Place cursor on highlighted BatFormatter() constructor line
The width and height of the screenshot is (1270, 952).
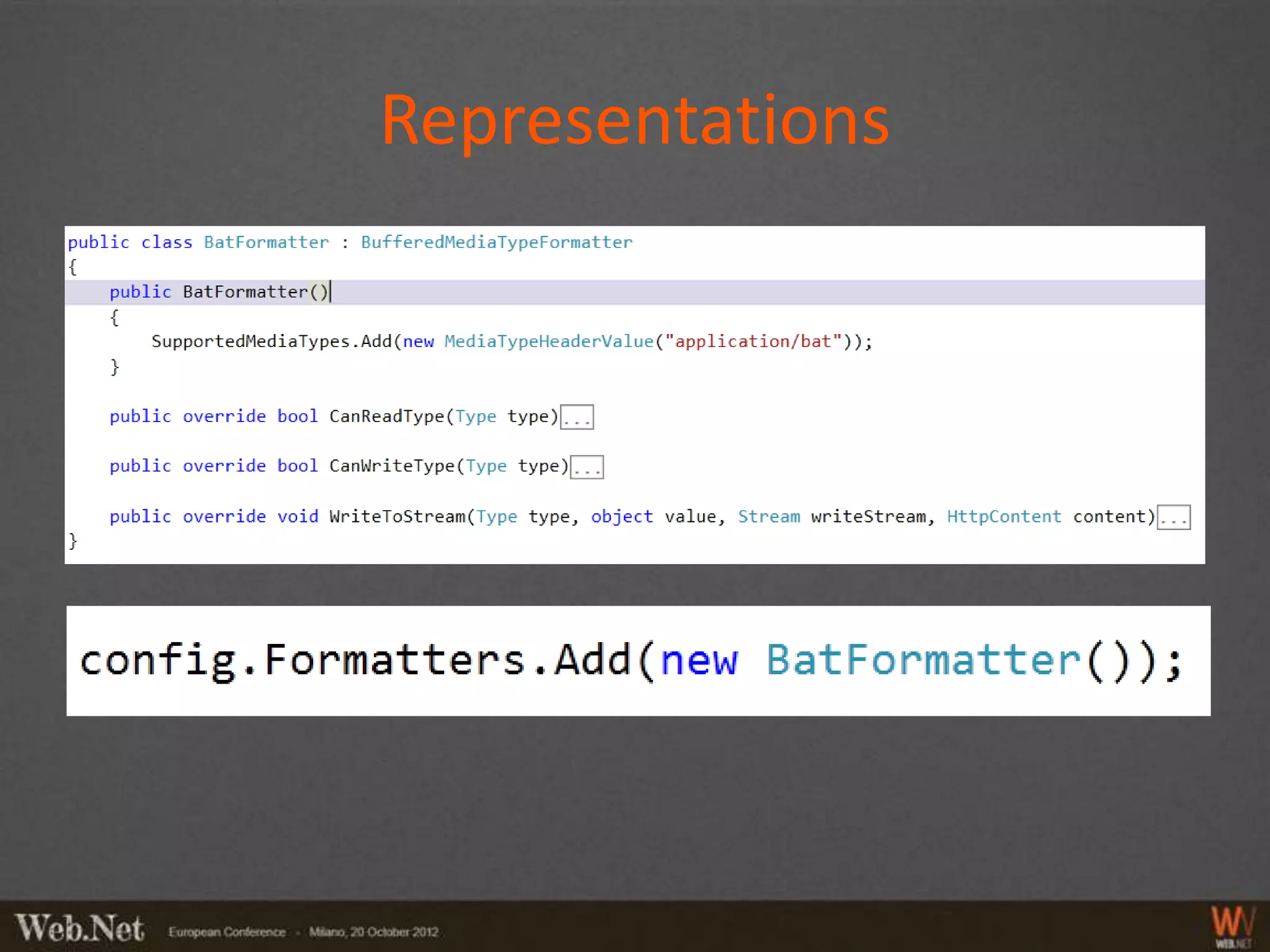point(255,292)
